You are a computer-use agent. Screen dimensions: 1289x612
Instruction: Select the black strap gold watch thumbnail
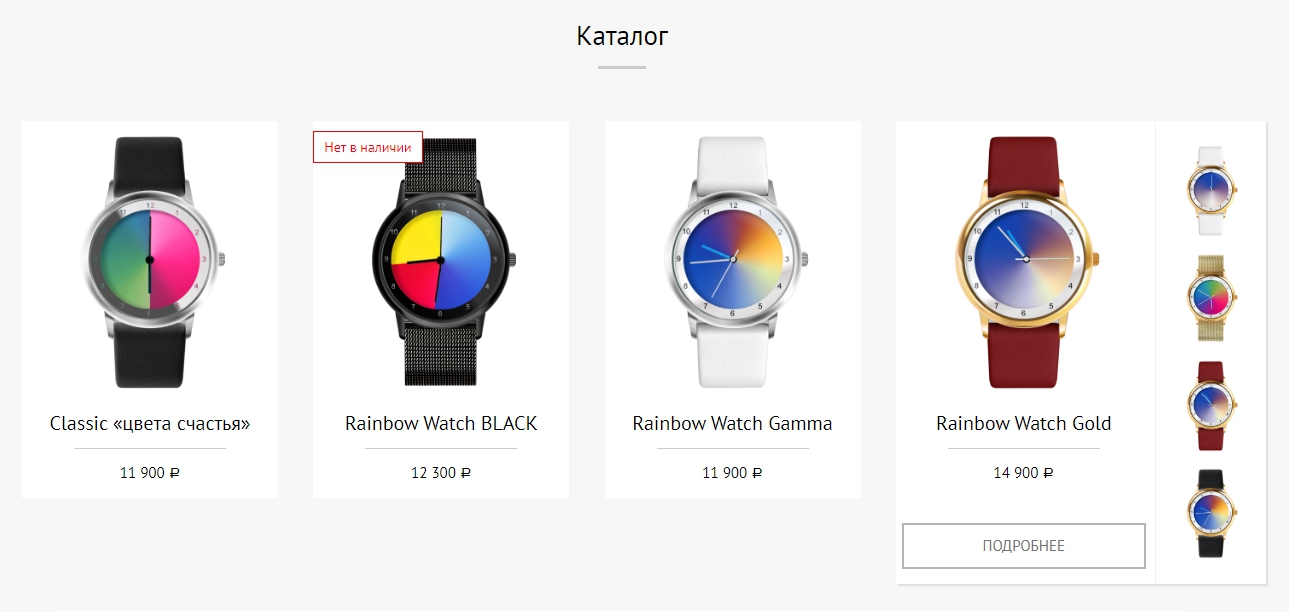[x=1211, y=513]
